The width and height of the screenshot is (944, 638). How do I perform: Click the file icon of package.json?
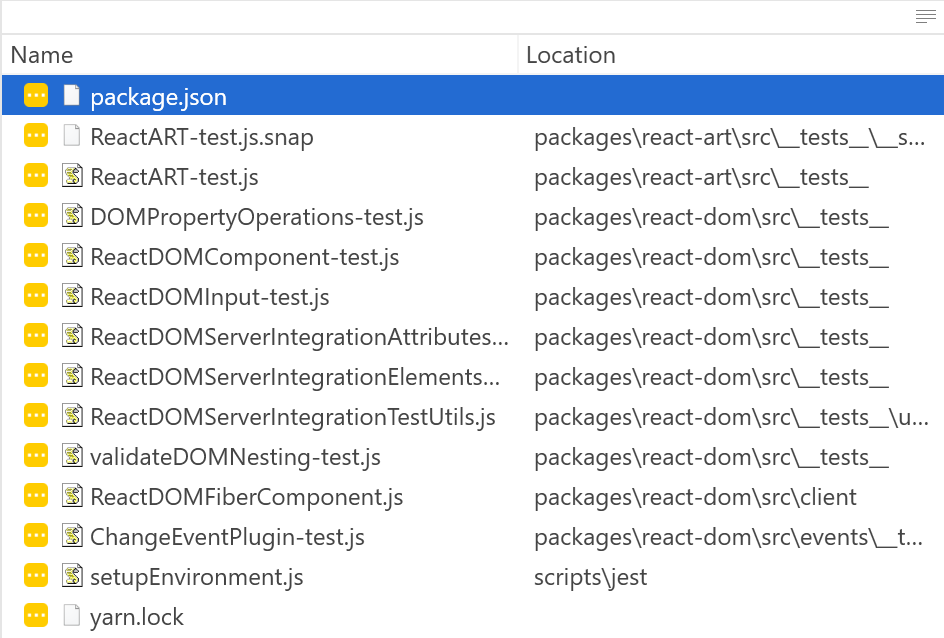pyautogui.click(x=72, y=95)
